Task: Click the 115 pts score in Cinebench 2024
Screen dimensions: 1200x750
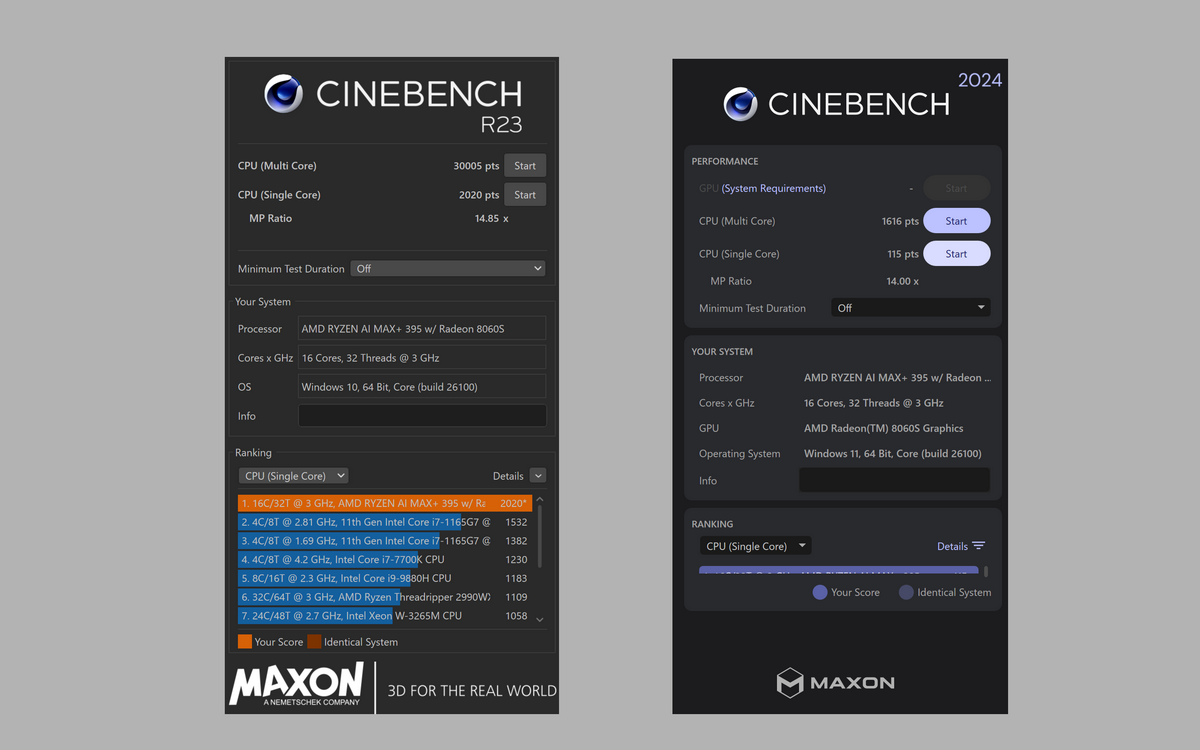Action: [x=903, y=254]
